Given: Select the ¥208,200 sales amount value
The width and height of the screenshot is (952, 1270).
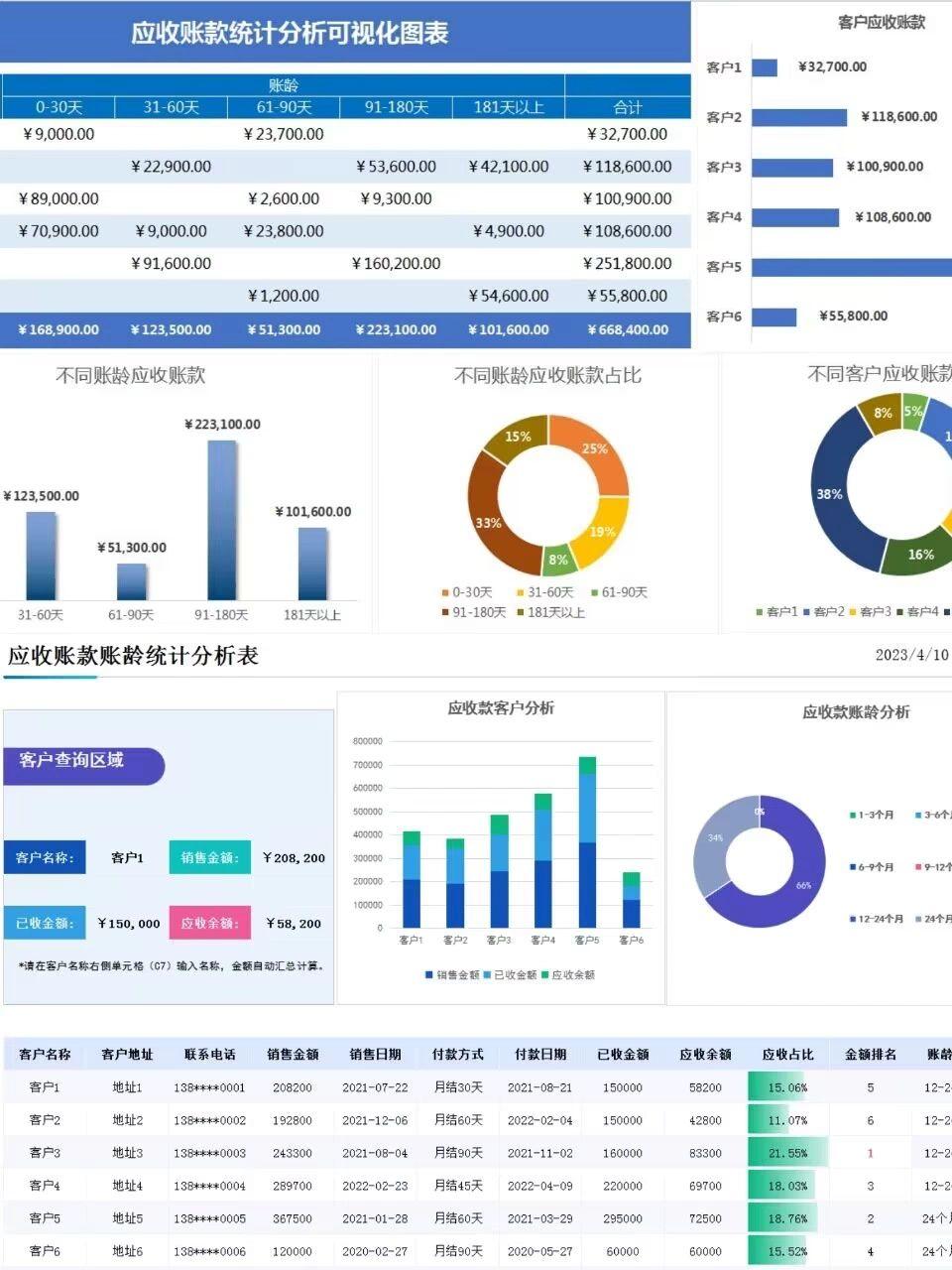Looking at the screenshot, I should pyautogui.click(x=294, y=857).
